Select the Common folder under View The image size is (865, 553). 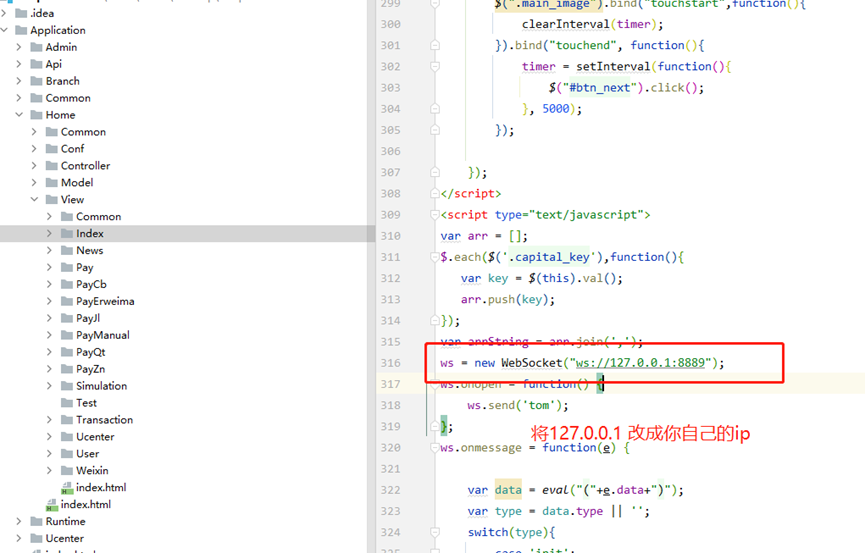click(x=99, y=216)
